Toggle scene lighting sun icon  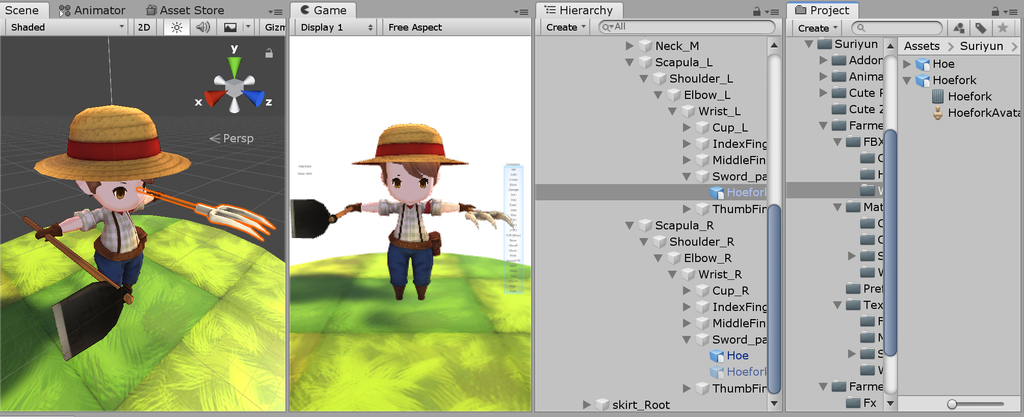(177, 27)
